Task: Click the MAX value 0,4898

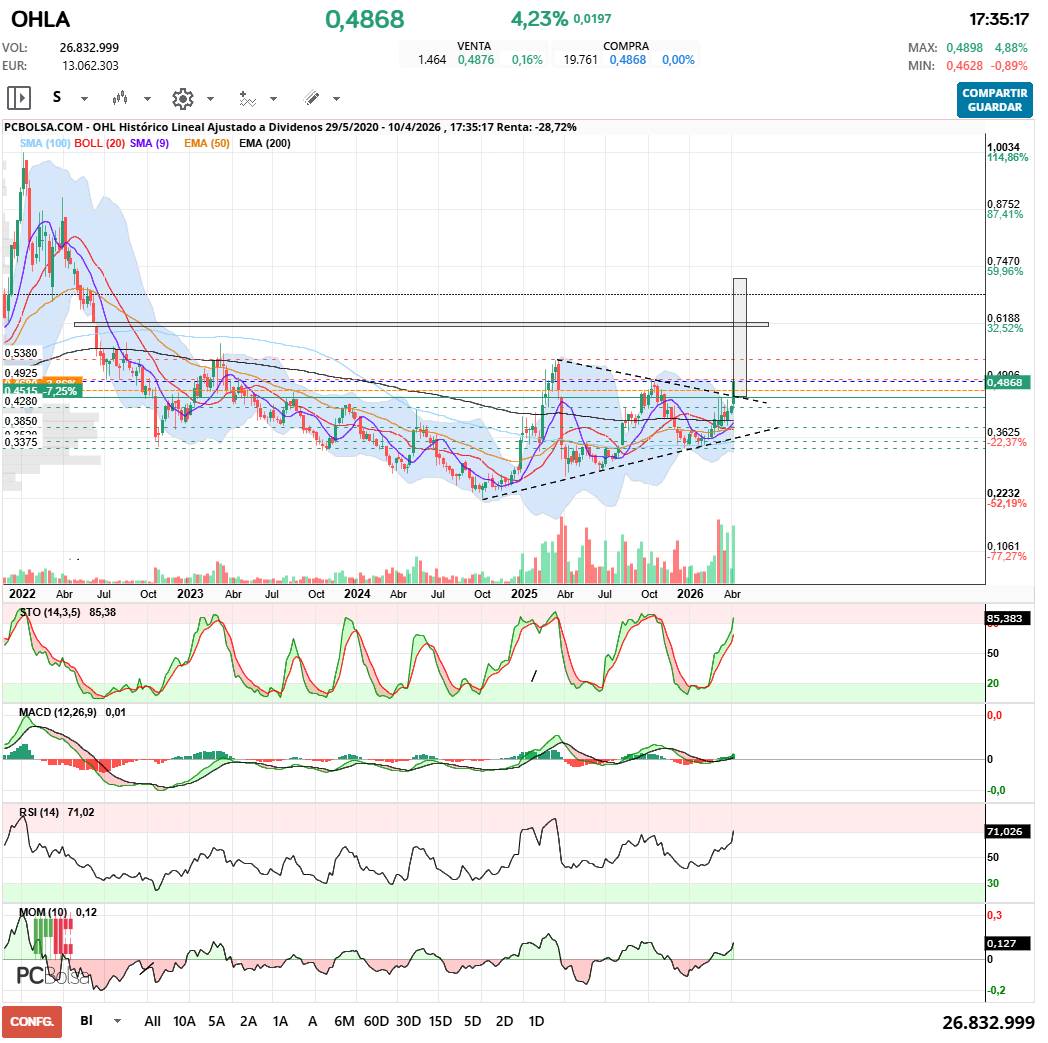Action: pyautogui.click(x=964, y=48)
